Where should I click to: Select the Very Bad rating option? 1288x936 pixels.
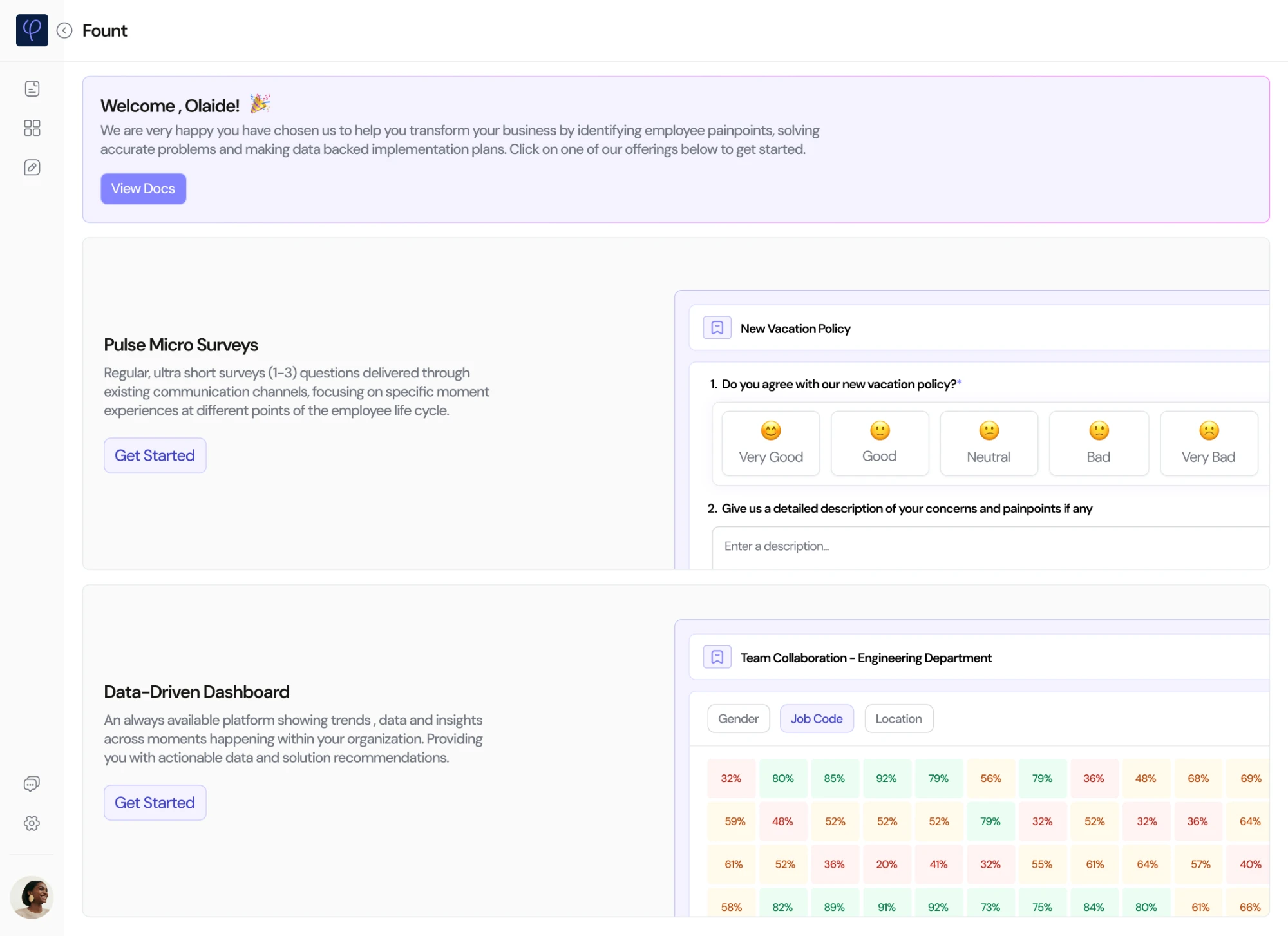[x=1209, y=443]
